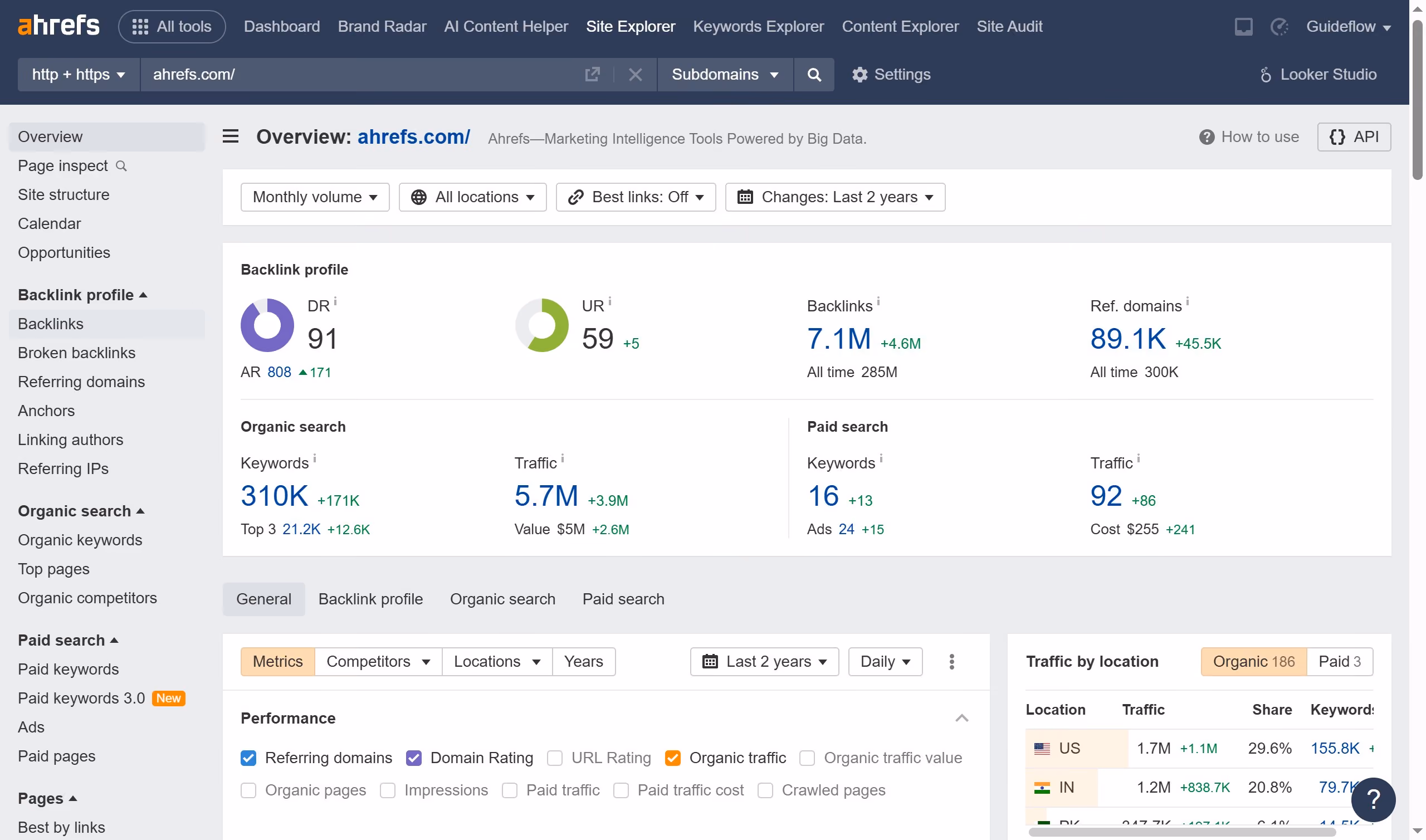Viewport: 1426px width, 840px height.
Task: Open Settings gear
Action: pos(891,74)
